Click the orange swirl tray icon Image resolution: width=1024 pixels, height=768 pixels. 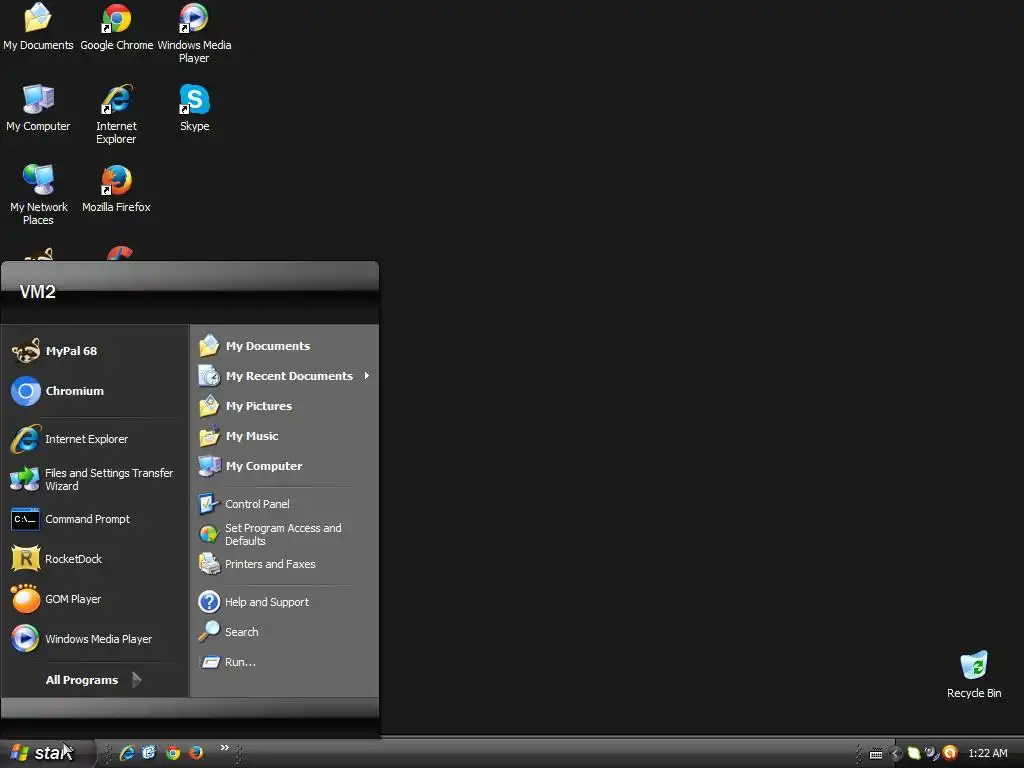point(950,753)
